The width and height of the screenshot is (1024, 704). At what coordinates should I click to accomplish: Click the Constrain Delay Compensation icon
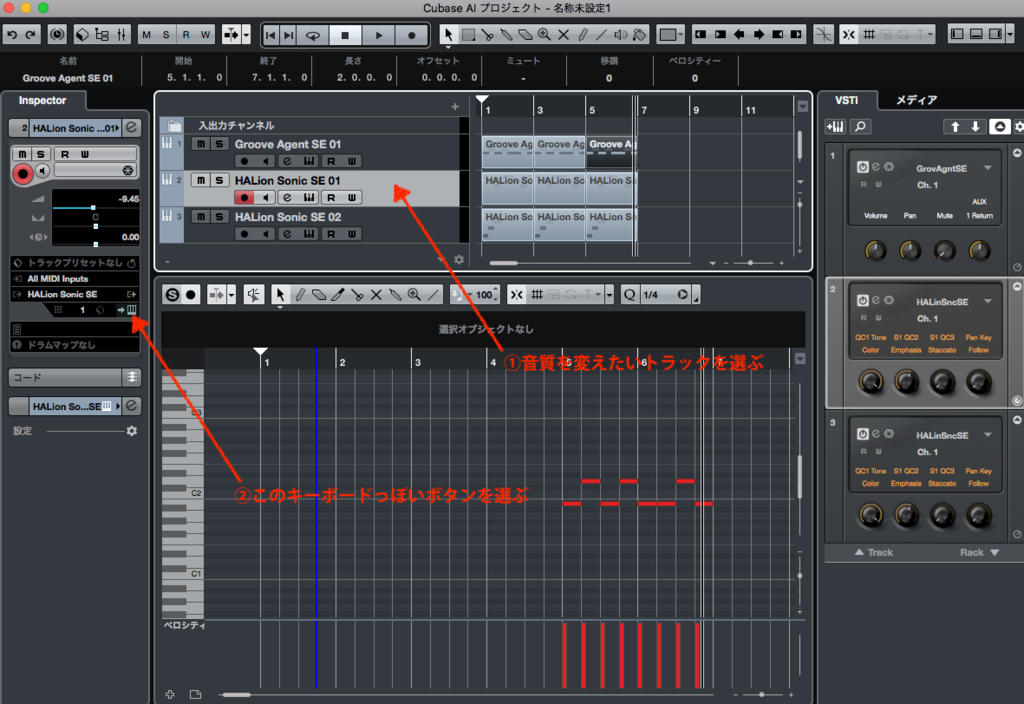57,35
